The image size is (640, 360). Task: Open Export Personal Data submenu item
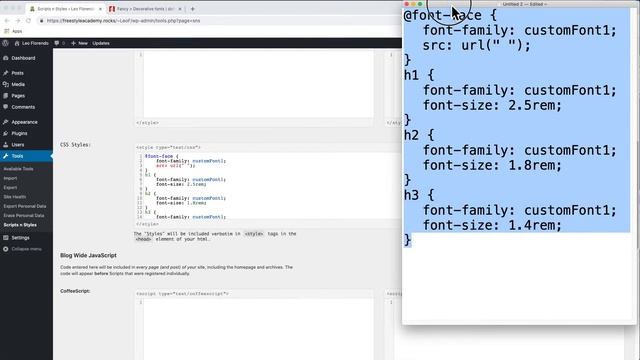coord(25,206)
